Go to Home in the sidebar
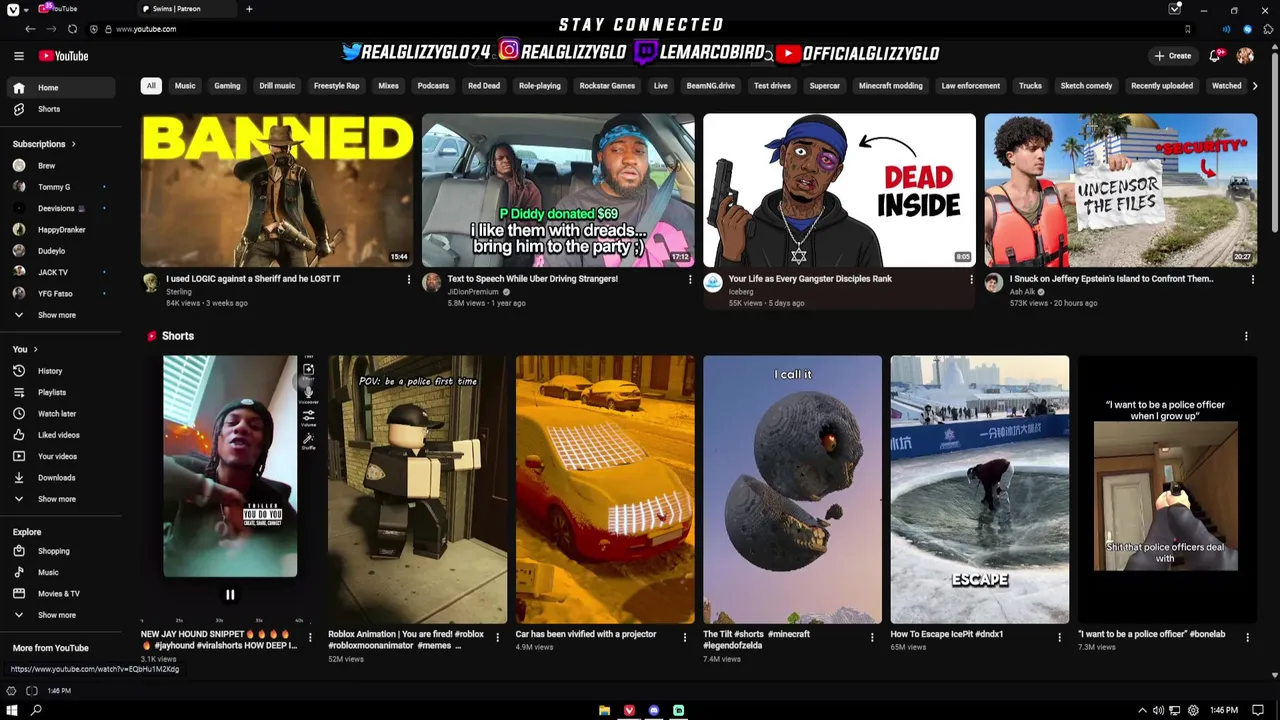This screenshot has height=720, width=1280. [x=61, y=88]
